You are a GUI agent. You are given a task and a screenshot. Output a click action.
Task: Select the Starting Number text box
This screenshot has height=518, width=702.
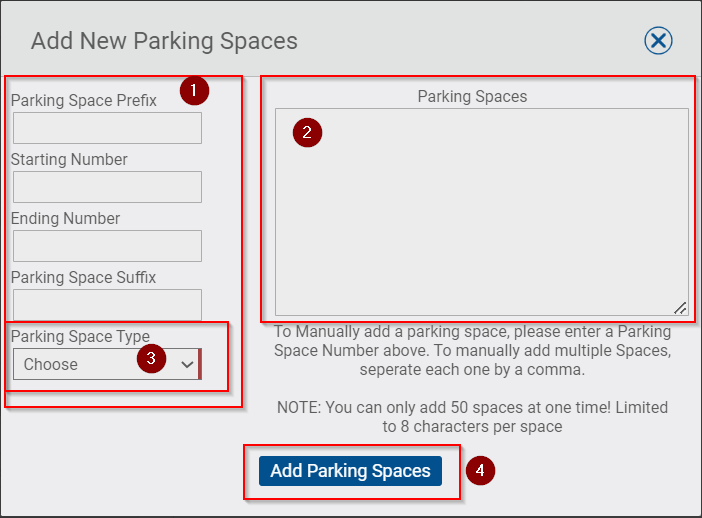tap(107, 187)
